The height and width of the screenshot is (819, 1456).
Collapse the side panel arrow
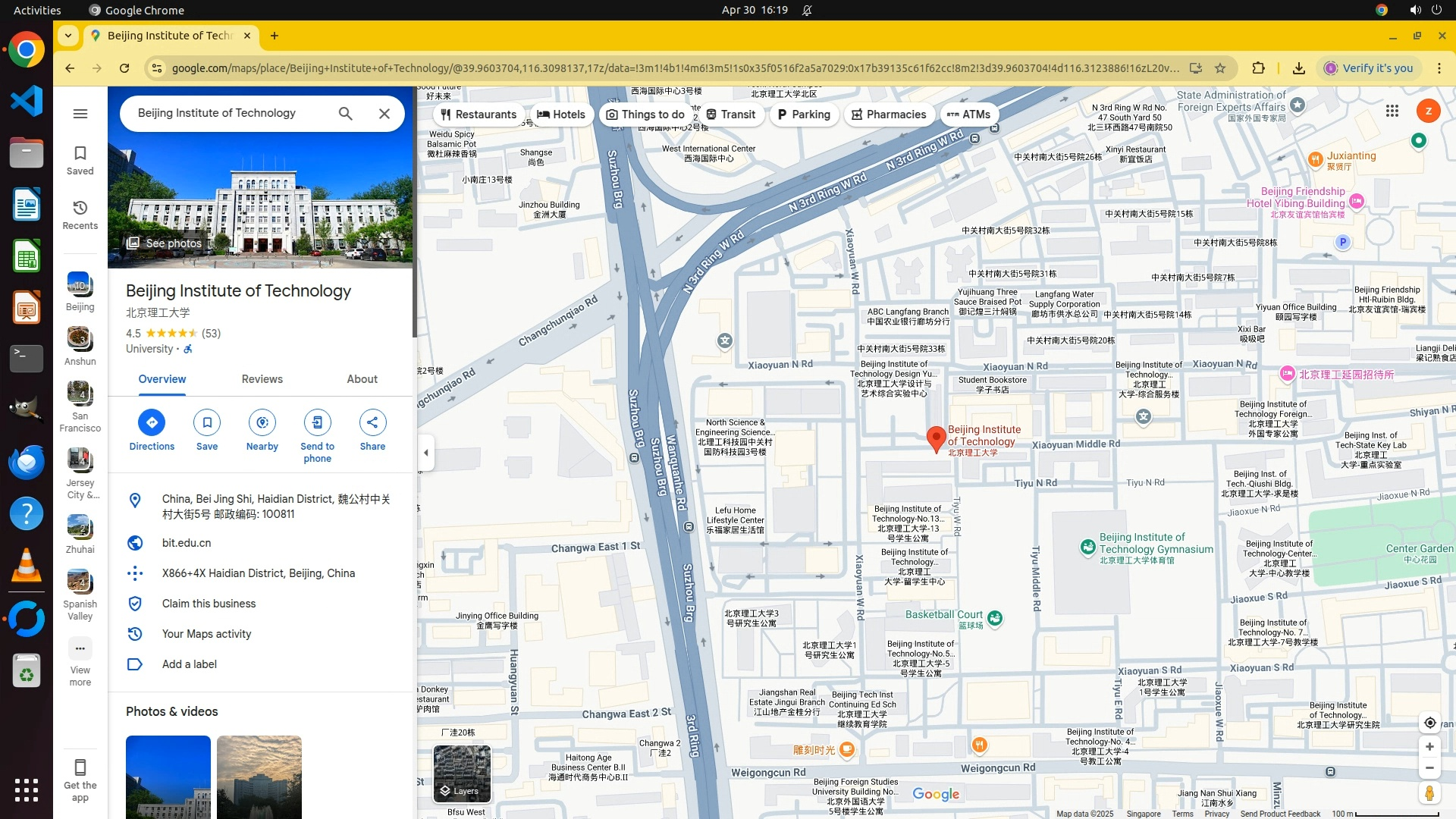coord(426,453)
